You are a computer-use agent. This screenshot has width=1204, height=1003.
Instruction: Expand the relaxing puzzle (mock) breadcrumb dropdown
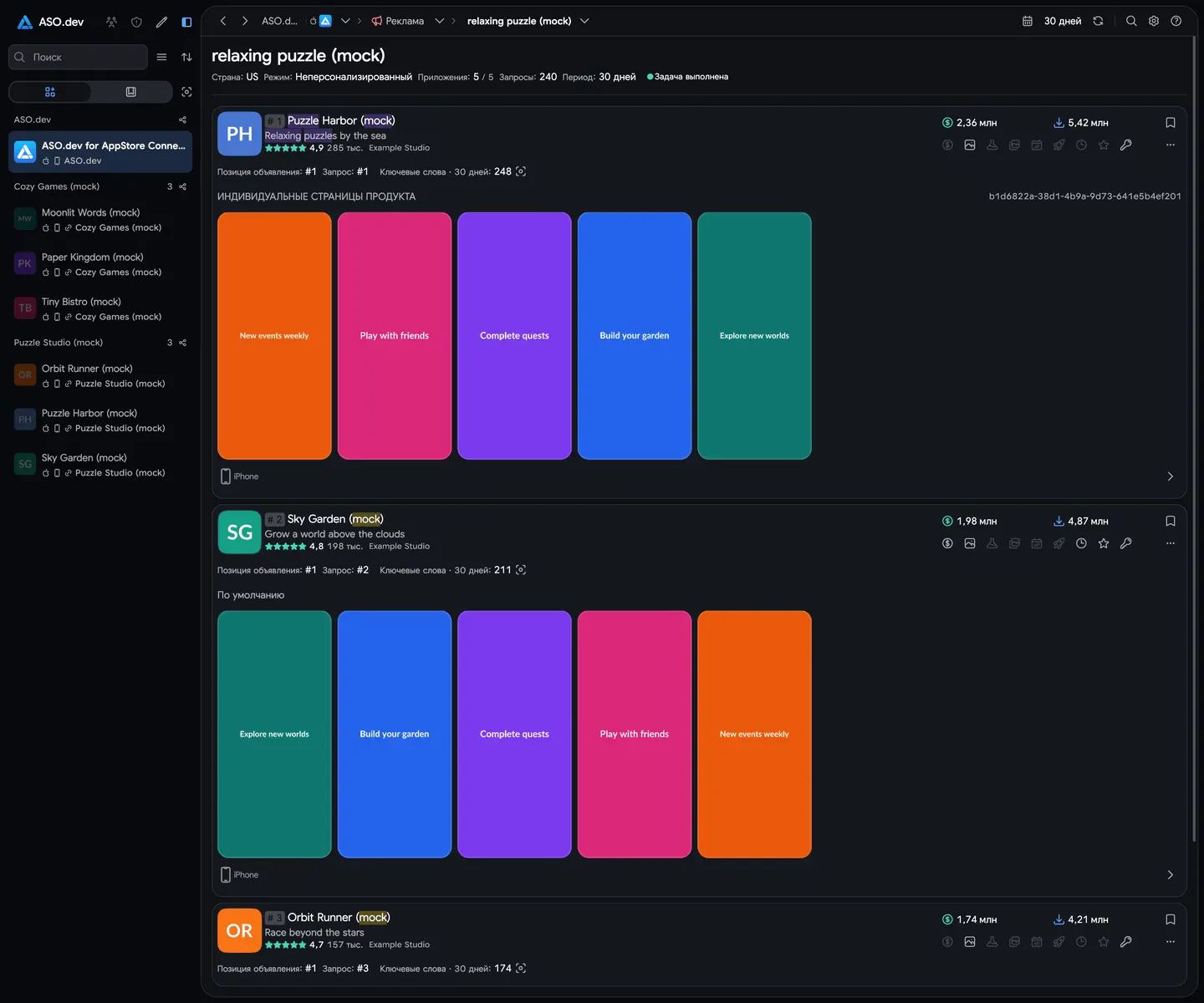584,21
